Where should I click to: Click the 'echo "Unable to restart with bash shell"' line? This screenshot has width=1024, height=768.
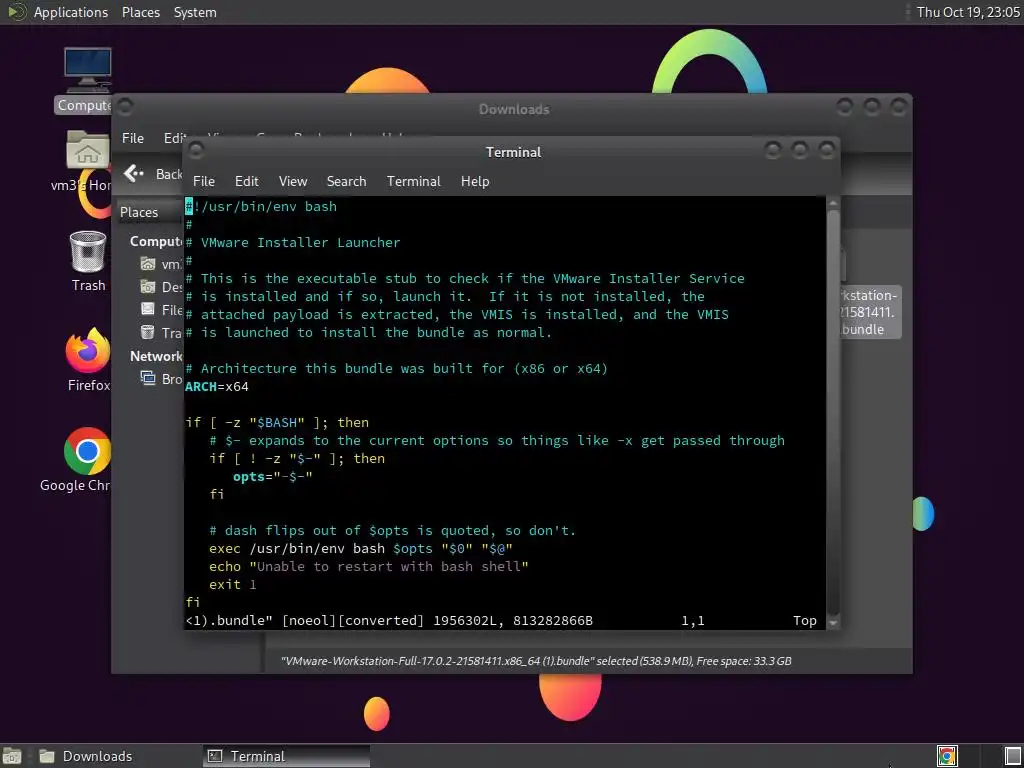[369, 566]
